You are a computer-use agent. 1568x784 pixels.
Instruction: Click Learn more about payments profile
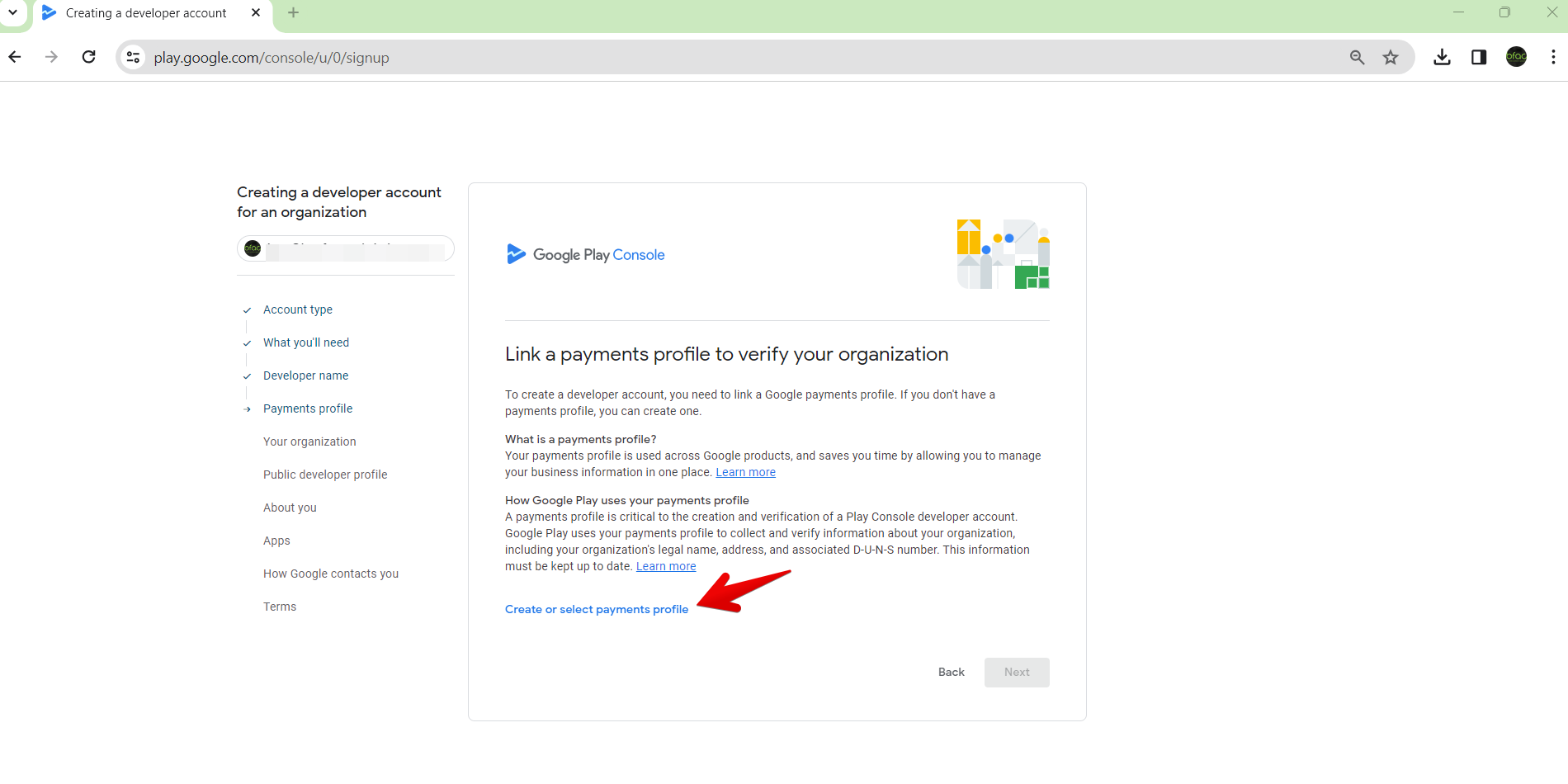pyautogui.click(x=745, y=472)
